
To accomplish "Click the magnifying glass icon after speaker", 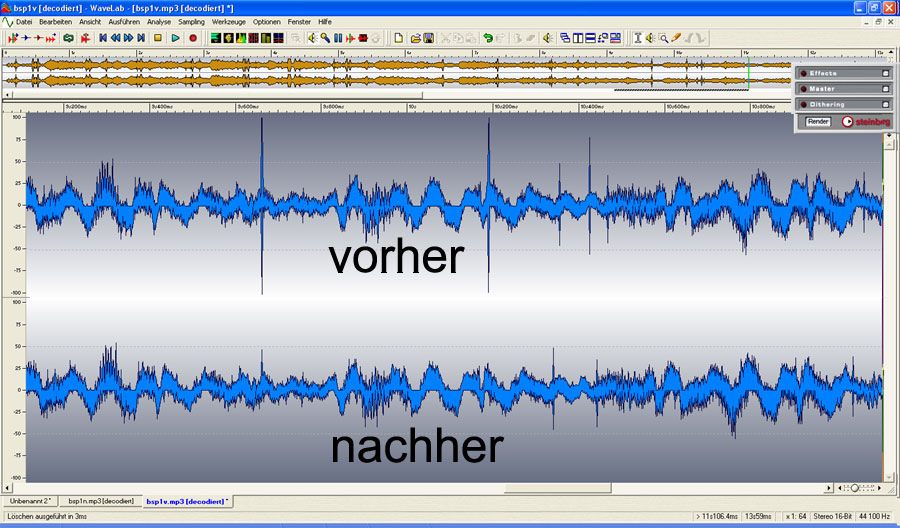I will [325, 38].
